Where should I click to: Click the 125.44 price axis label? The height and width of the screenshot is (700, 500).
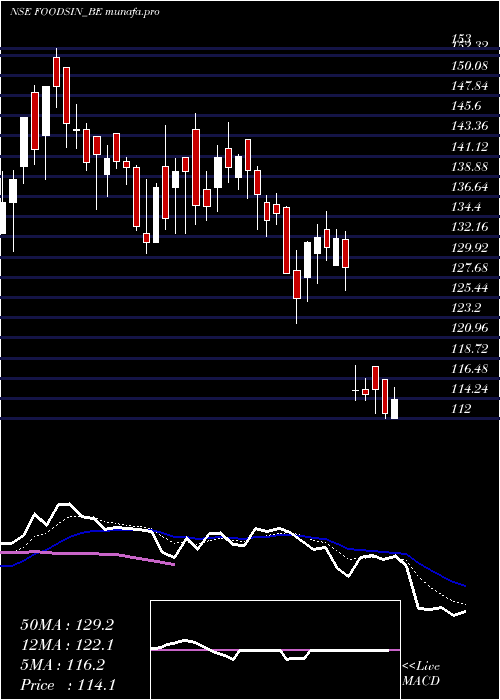pyautogui.click(x=469, y=288)
